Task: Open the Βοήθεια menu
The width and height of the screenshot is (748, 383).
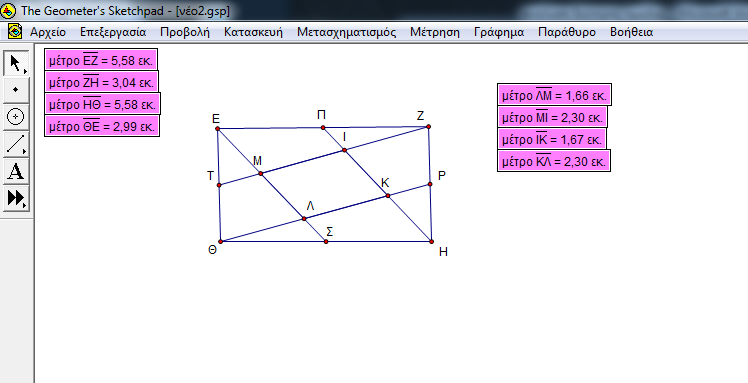Action: tap(632, 32)
